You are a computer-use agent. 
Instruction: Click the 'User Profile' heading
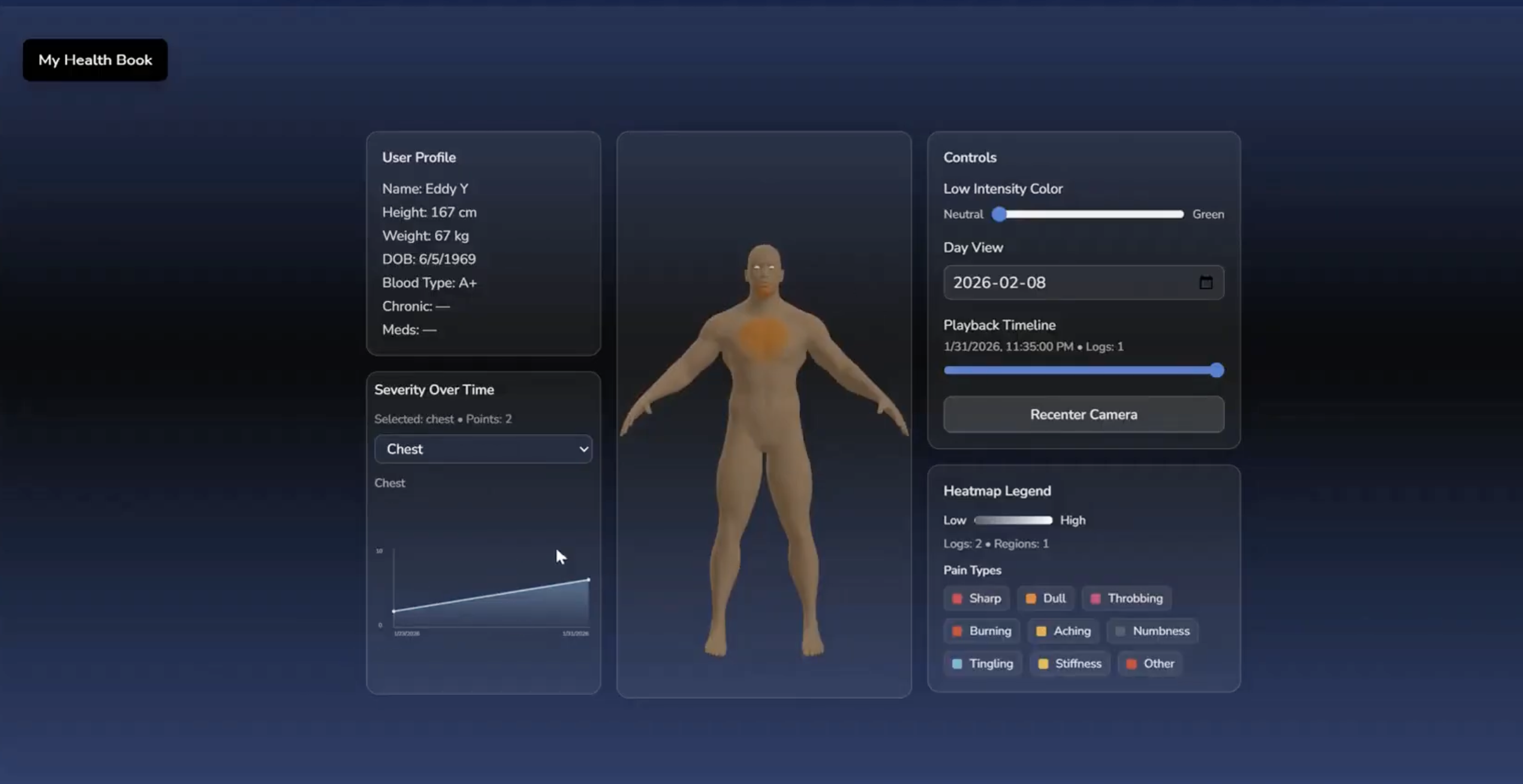tap(419, 158)
